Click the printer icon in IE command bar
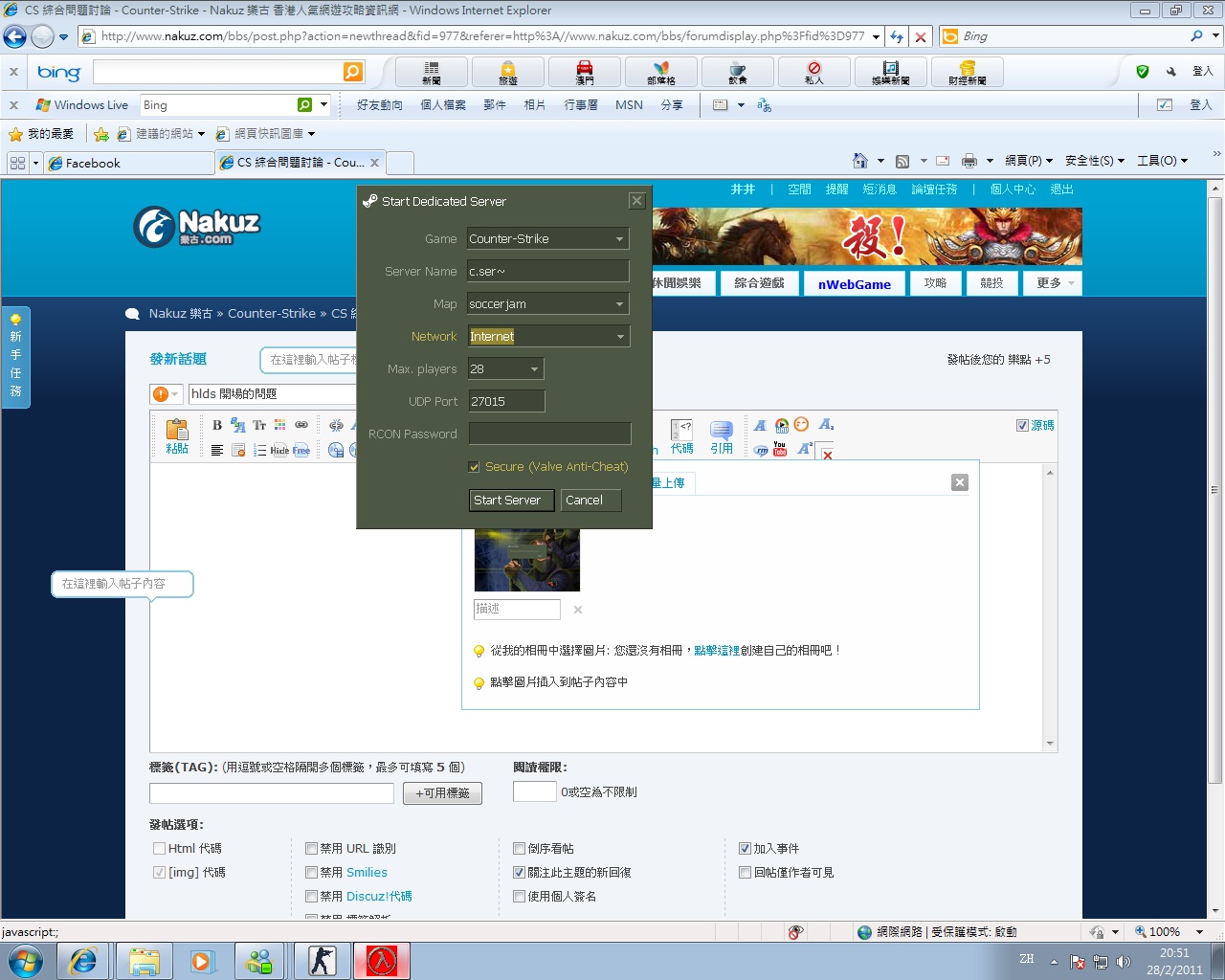 pos(969,161)
